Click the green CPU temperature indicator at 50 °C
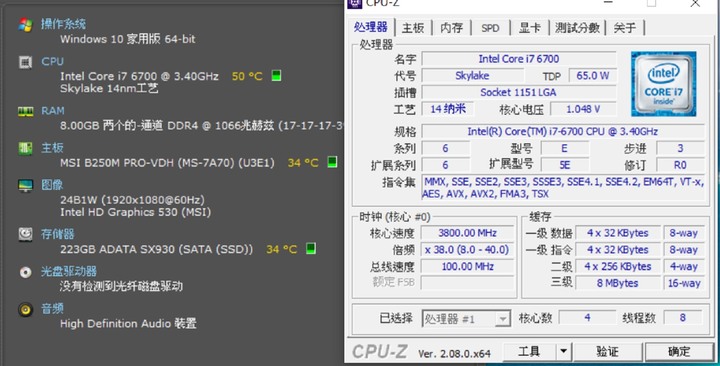Screen dimensions: 720x366 276,75
